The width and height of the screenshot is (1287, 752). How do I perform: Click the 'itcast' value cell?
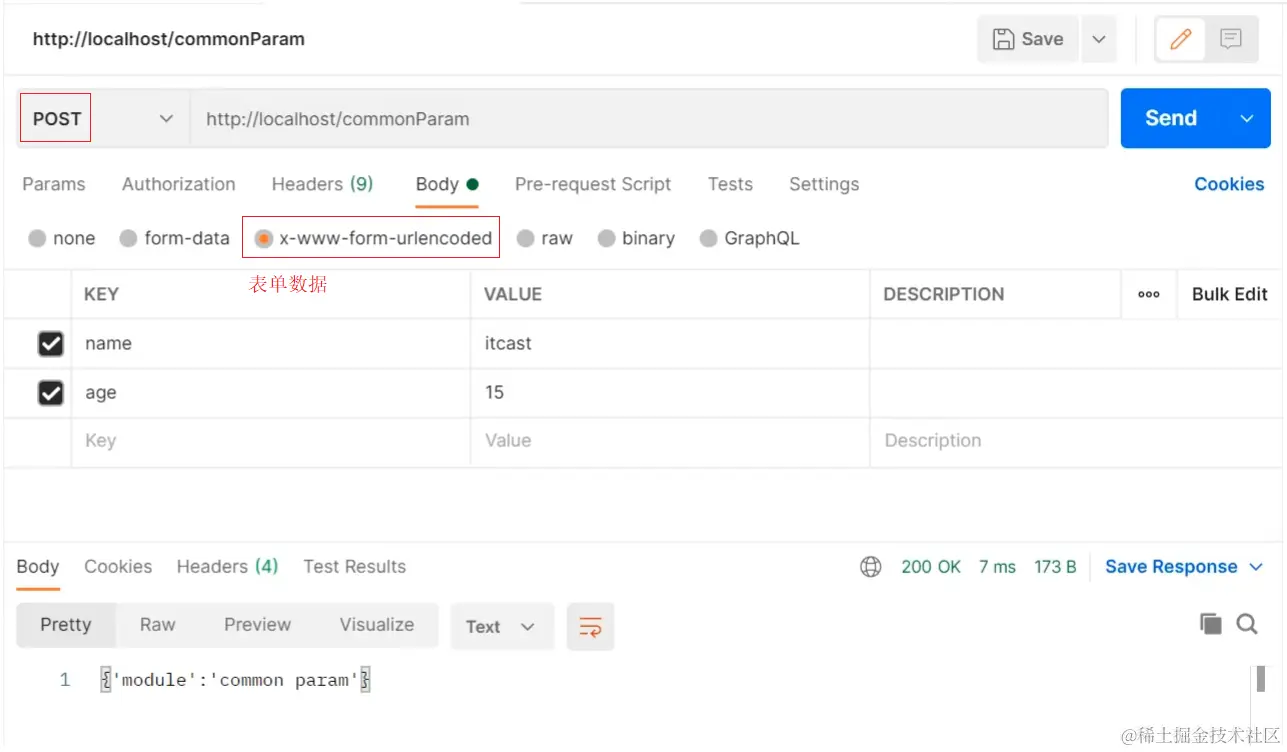[670, 344]
